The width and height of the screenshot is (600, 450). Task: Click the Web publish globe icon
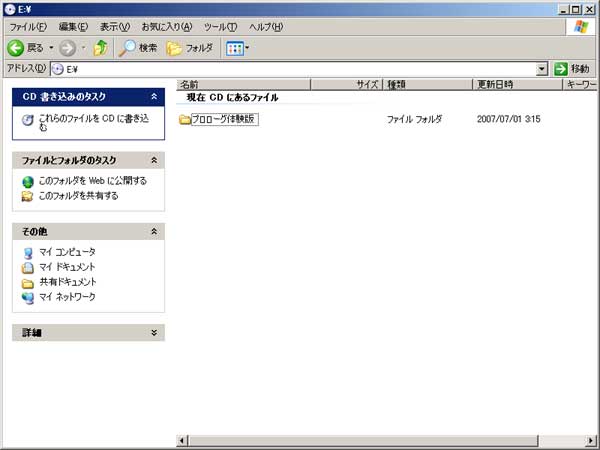click(x=28, y=182)
